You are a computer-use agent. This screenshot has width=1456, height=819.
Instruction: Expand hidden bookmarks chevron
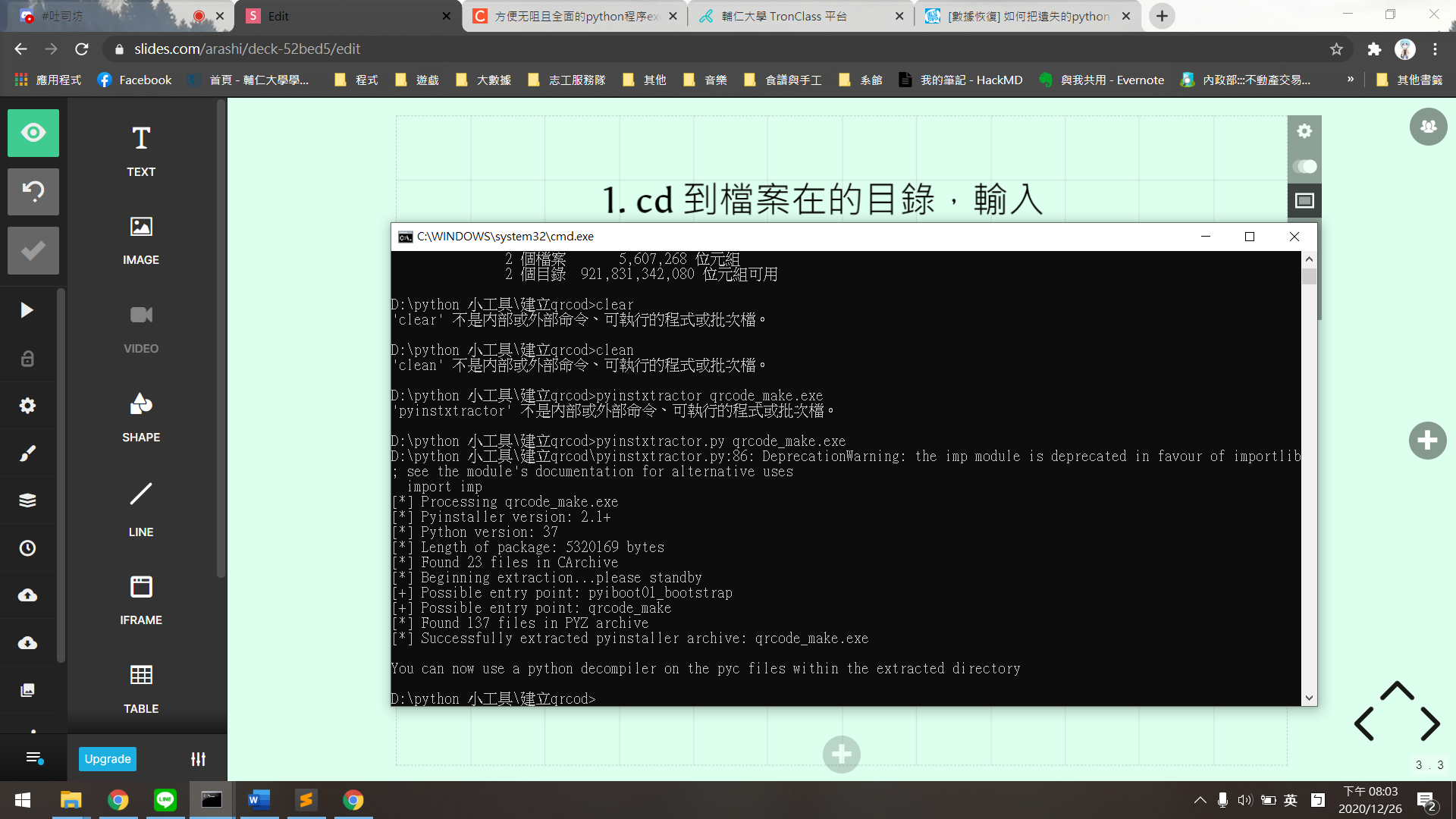(x=1351, y=80)
